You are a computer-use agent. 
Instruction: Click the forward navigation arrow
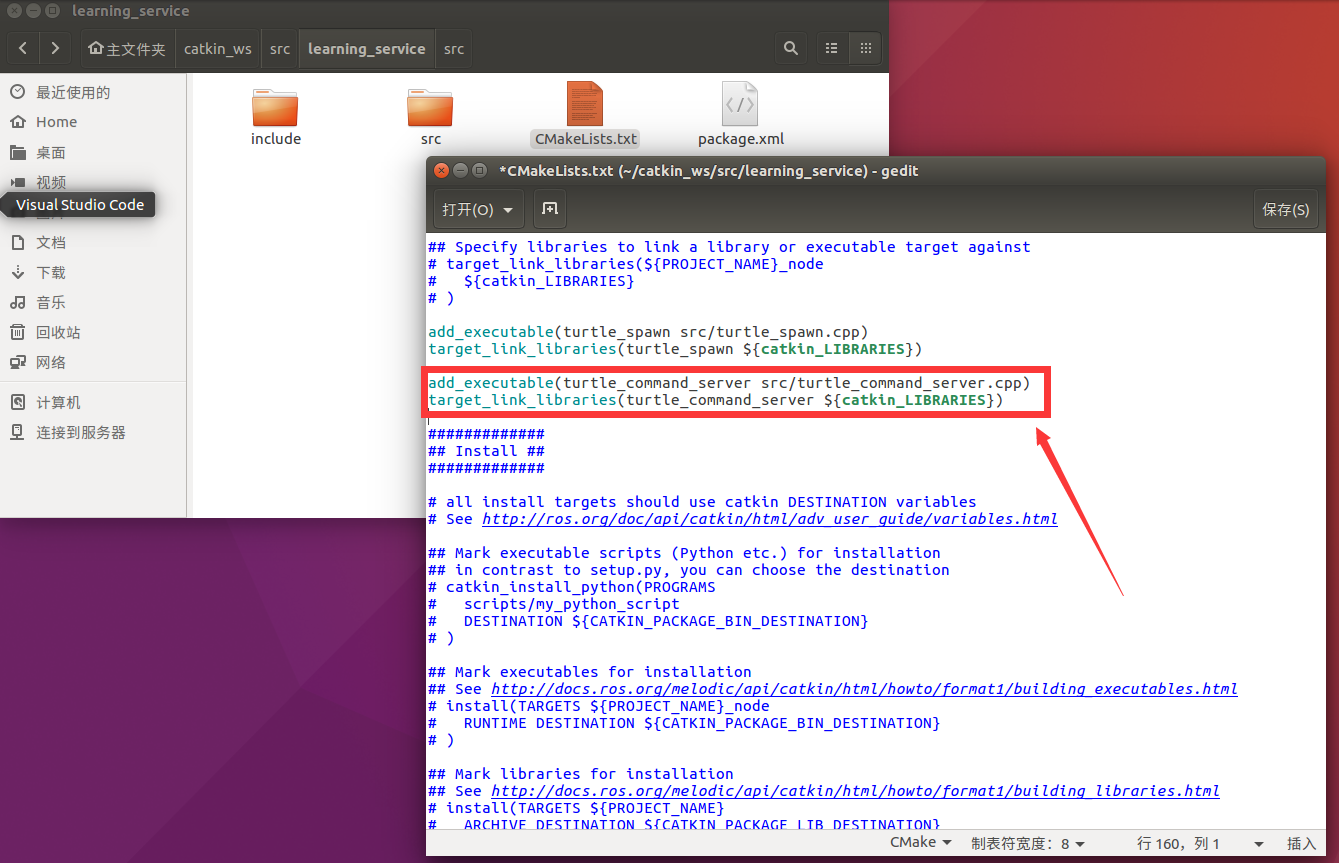click(x=55, y=47)
